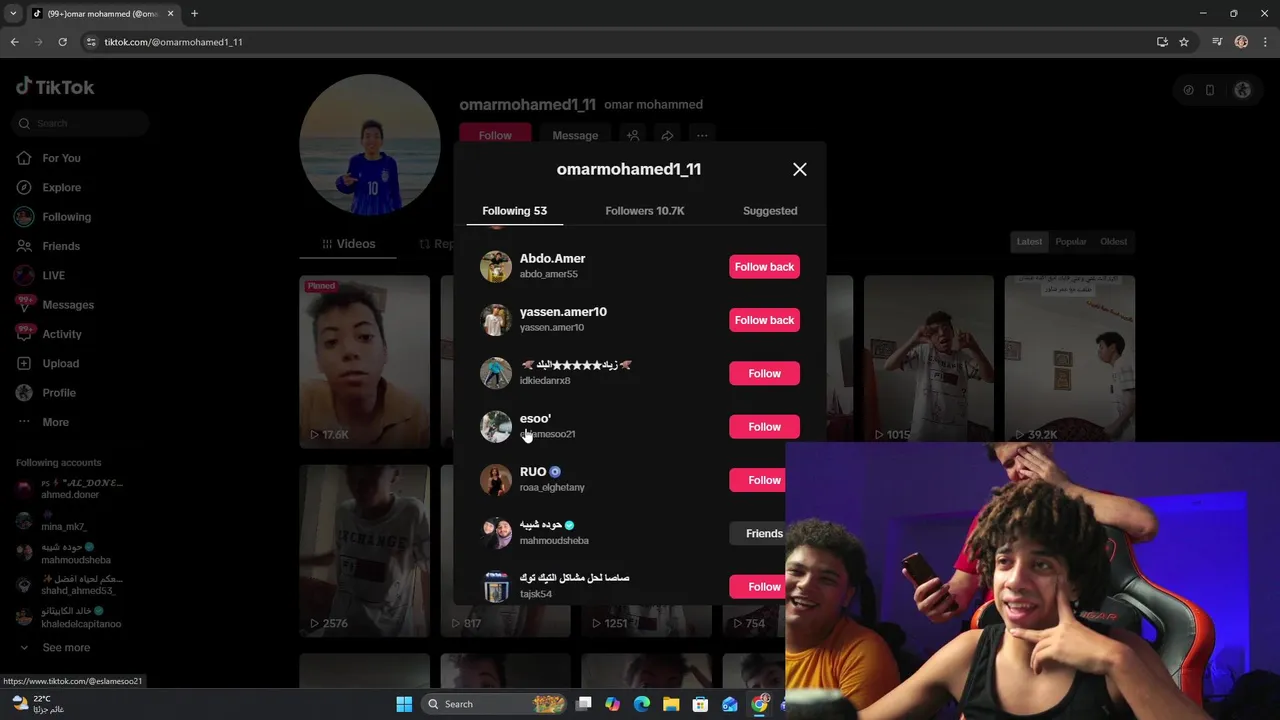
Task: Open Microsoft Edge from the taskbar
Action: [642, 704]
